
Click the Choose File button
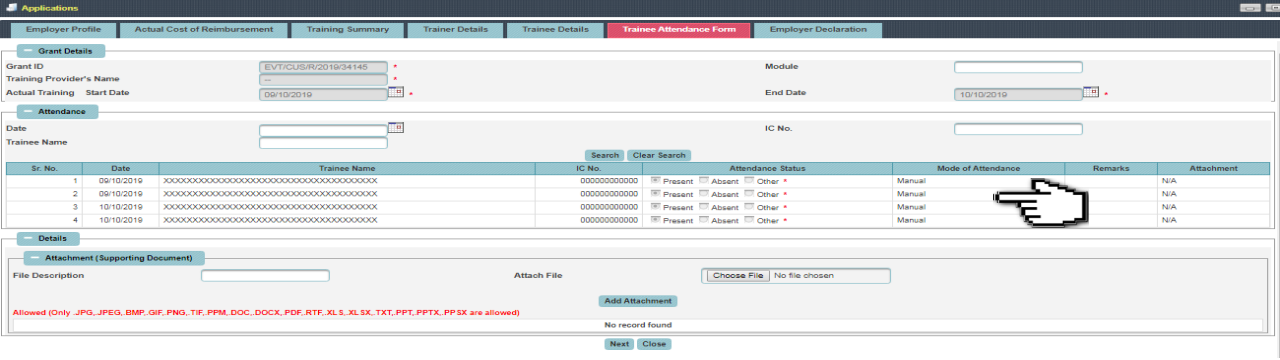[x=738, y=275]
